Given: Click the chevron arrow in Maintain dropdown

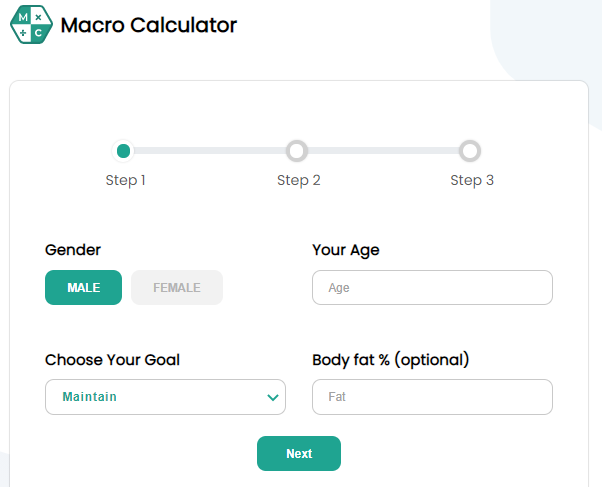Looking at the screenshot, I should pyautogui.click(x=273, y=398).
